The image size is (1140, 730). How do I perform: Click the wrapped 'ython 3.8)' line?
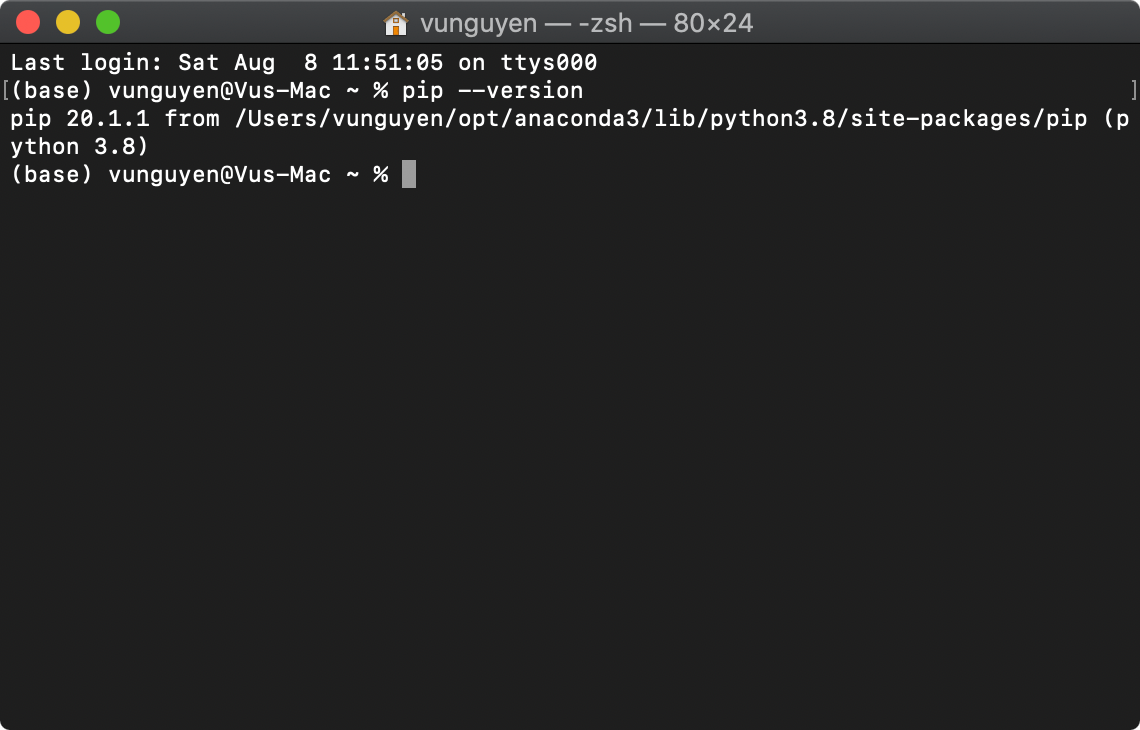click(x=79, y=147)
